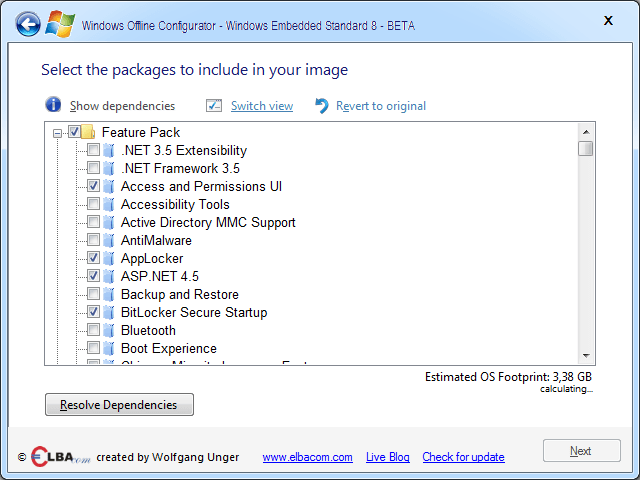Close the configurator with the X button
The height and width of the screenshot is (480, 640).
(x=608, y=20)
